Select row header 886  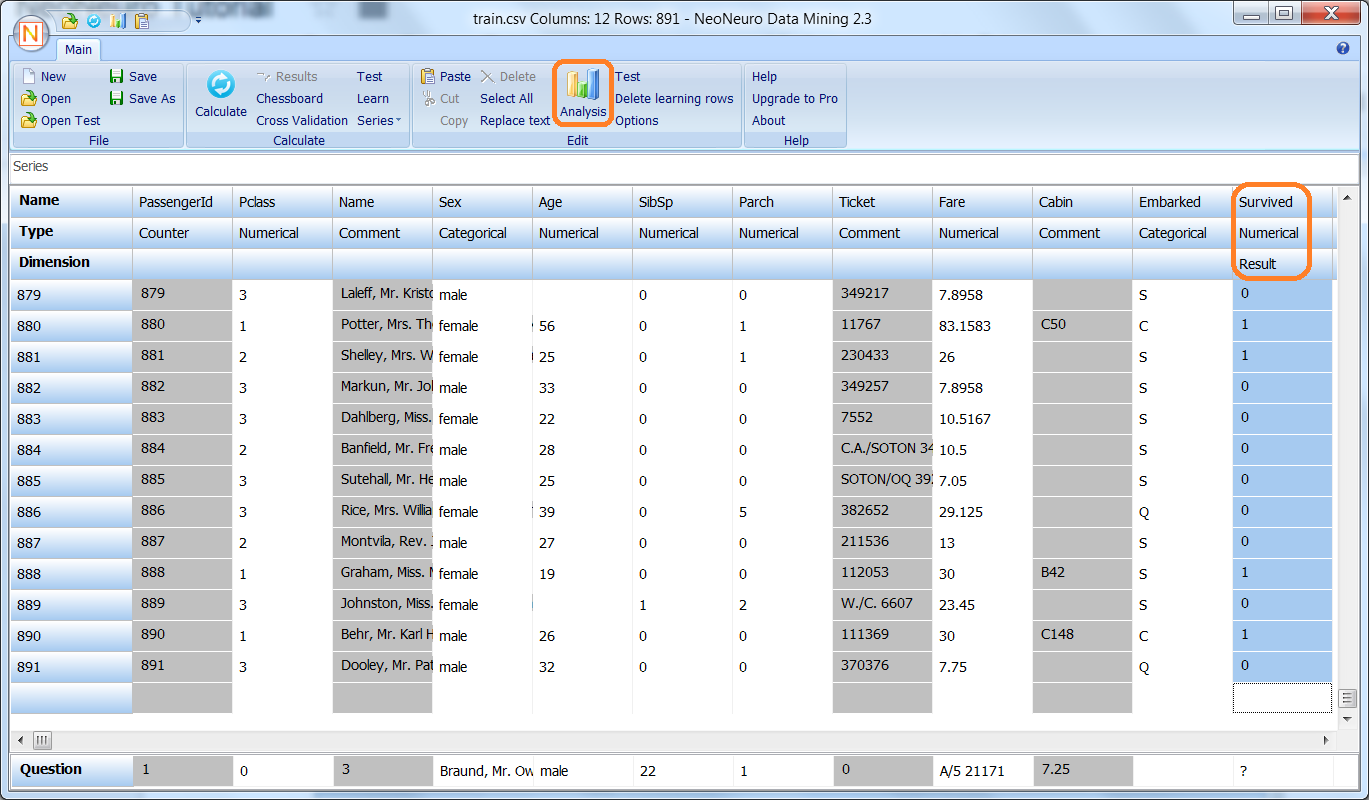71,512
